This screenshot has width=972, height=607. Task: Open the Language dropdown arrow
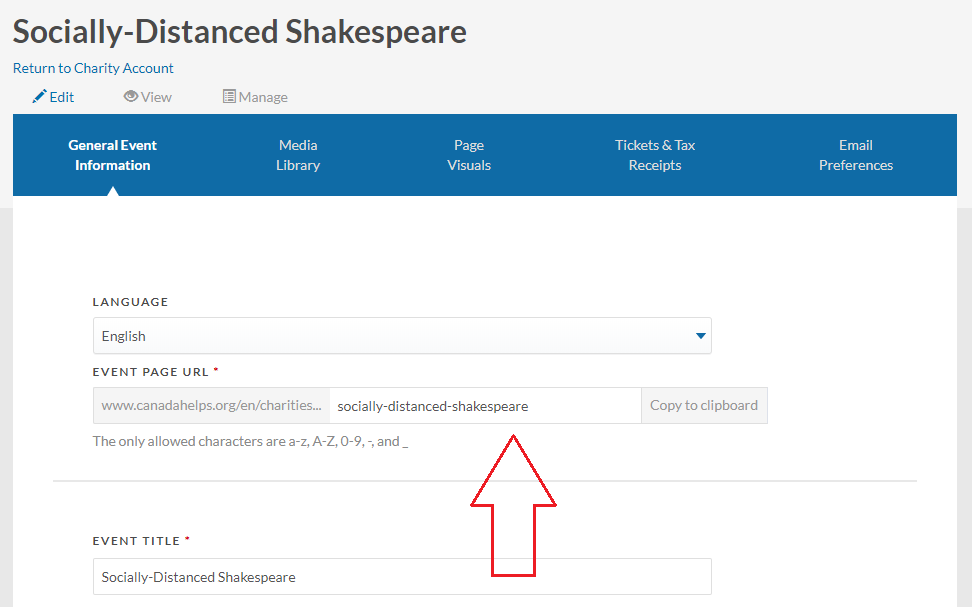click(x=700, y=336)
